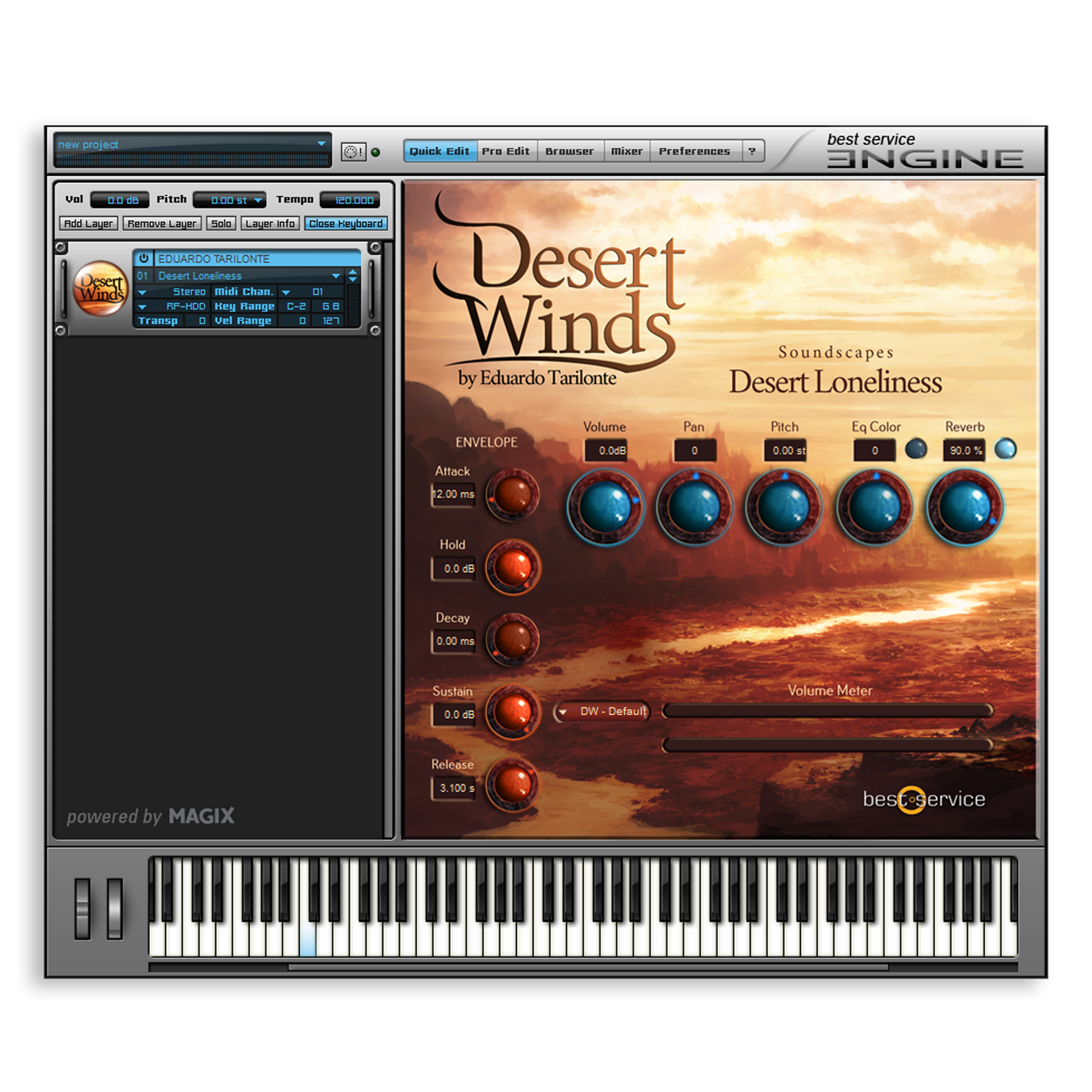
Task: Open Layer Info for the layer
Action: click(270, 223)
